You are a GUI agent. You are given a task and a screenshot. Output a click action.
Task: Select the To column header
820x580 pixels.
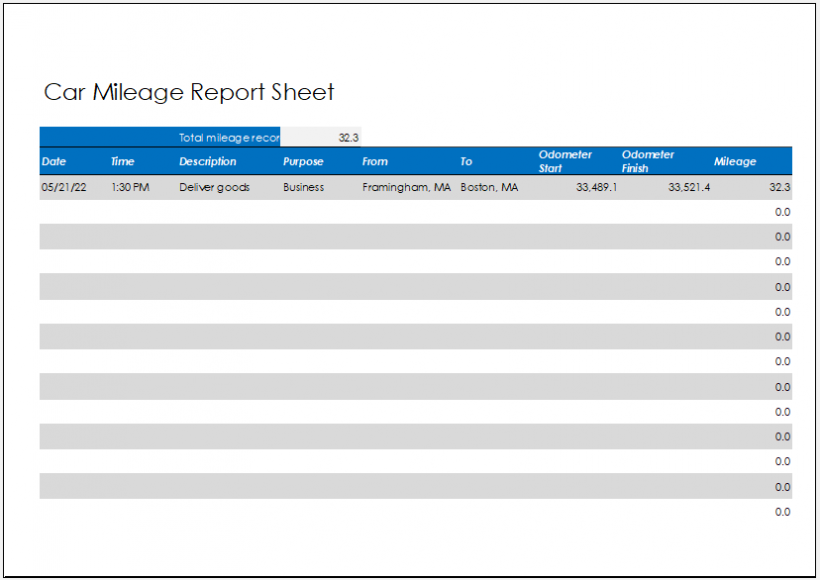click(x=466, y=161)
